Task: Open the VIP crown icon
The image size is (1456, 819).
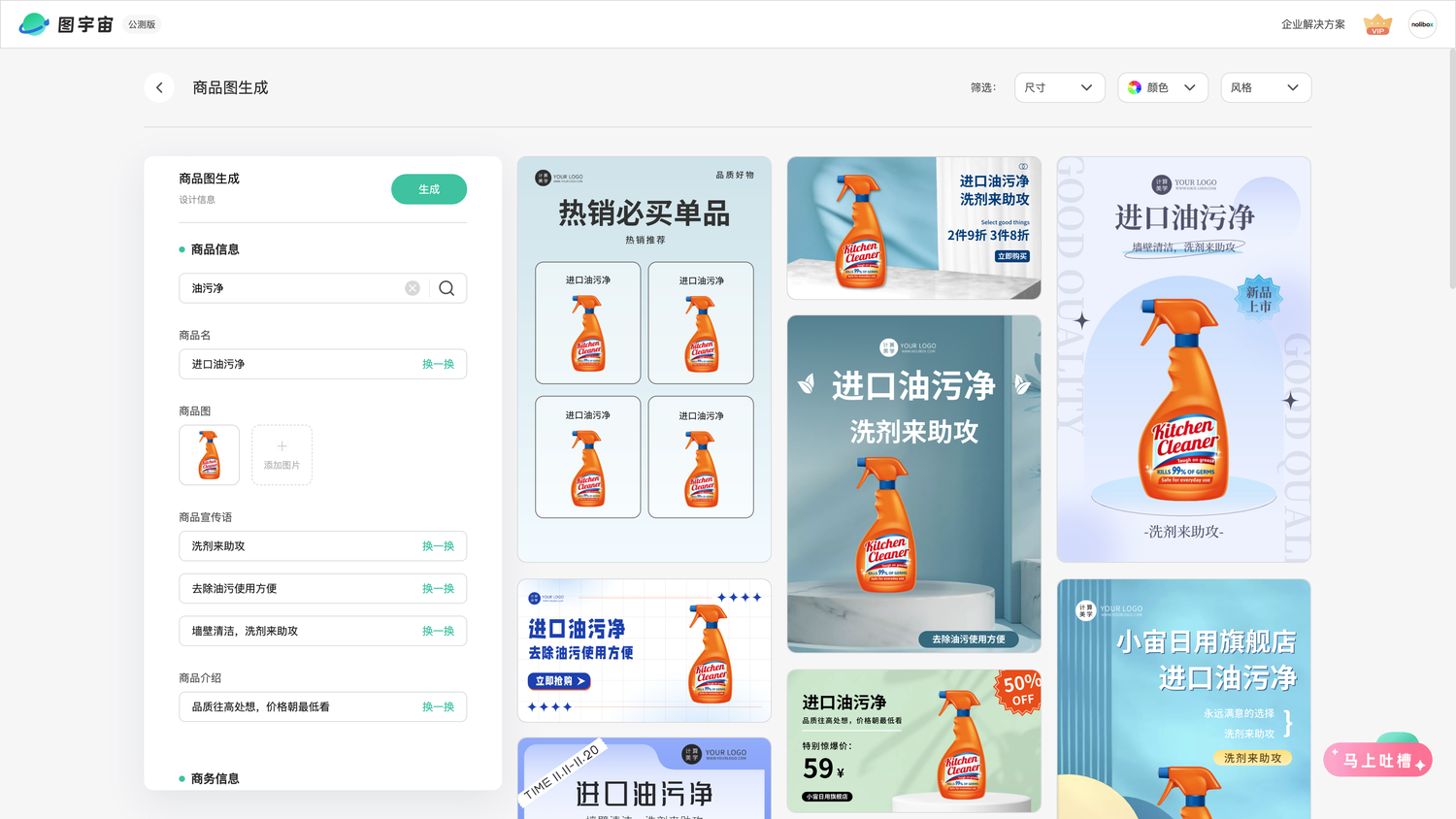Action: [x=1377, y=24]
